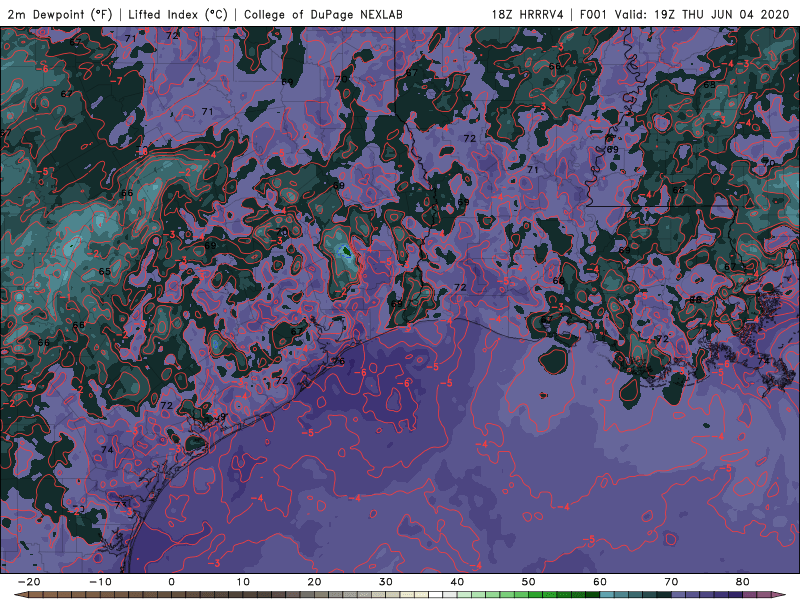Click the 'F001' forecast hour label
Screen dimensions: 800x600
click(x=593, y=14)
